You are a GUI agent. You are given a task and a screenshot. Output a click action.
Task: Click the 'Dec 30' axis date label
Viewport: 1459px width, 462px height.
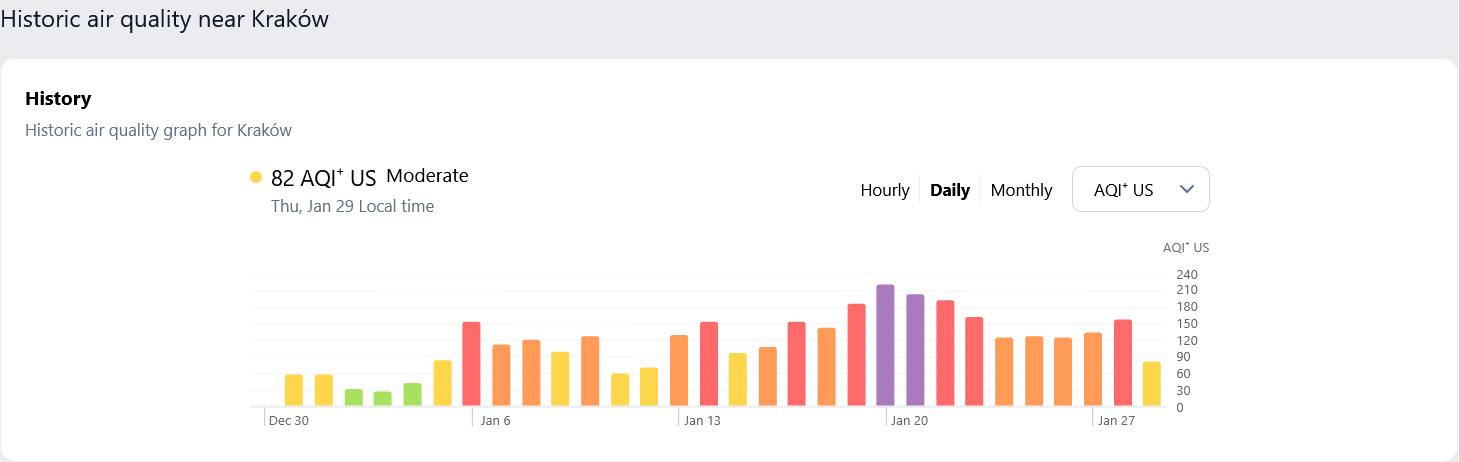point(289,421)
